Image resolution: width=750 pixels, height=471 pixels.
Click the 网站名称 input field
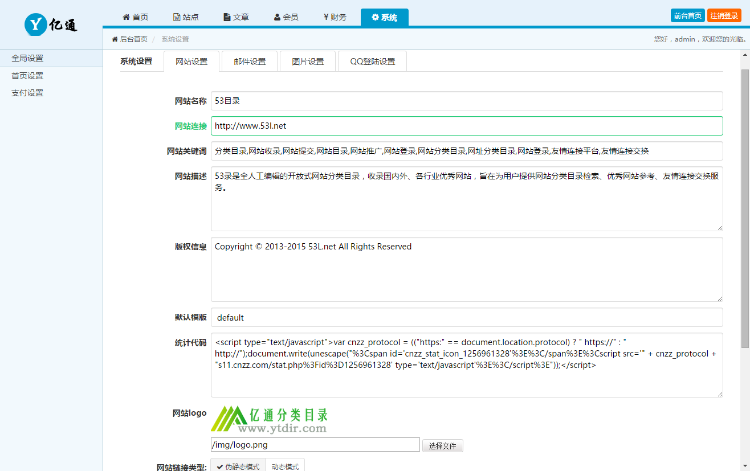pos(467,101)
